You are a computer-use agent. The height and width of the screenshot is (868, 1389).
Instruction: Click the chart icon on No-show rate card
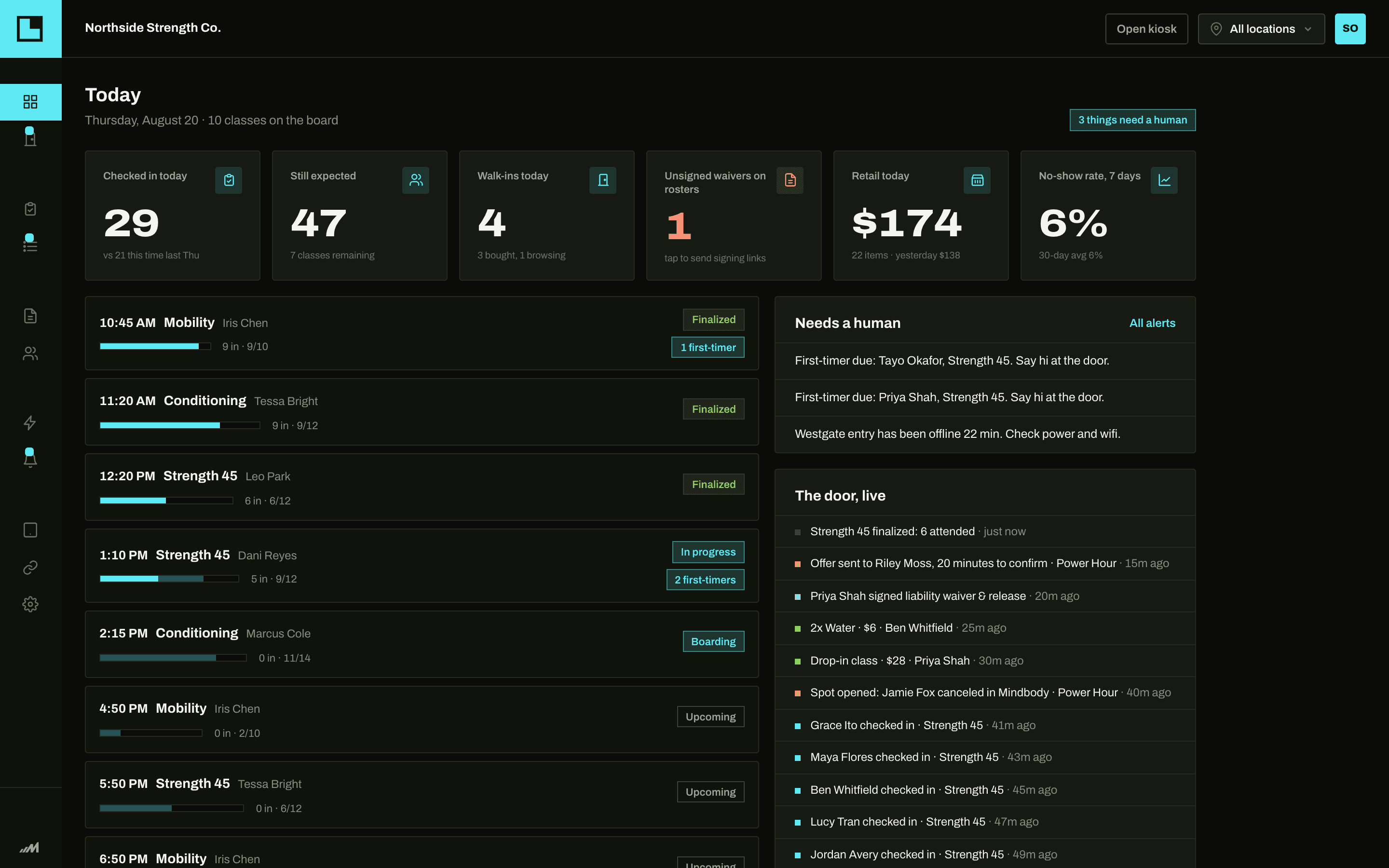click(1164, 180)
